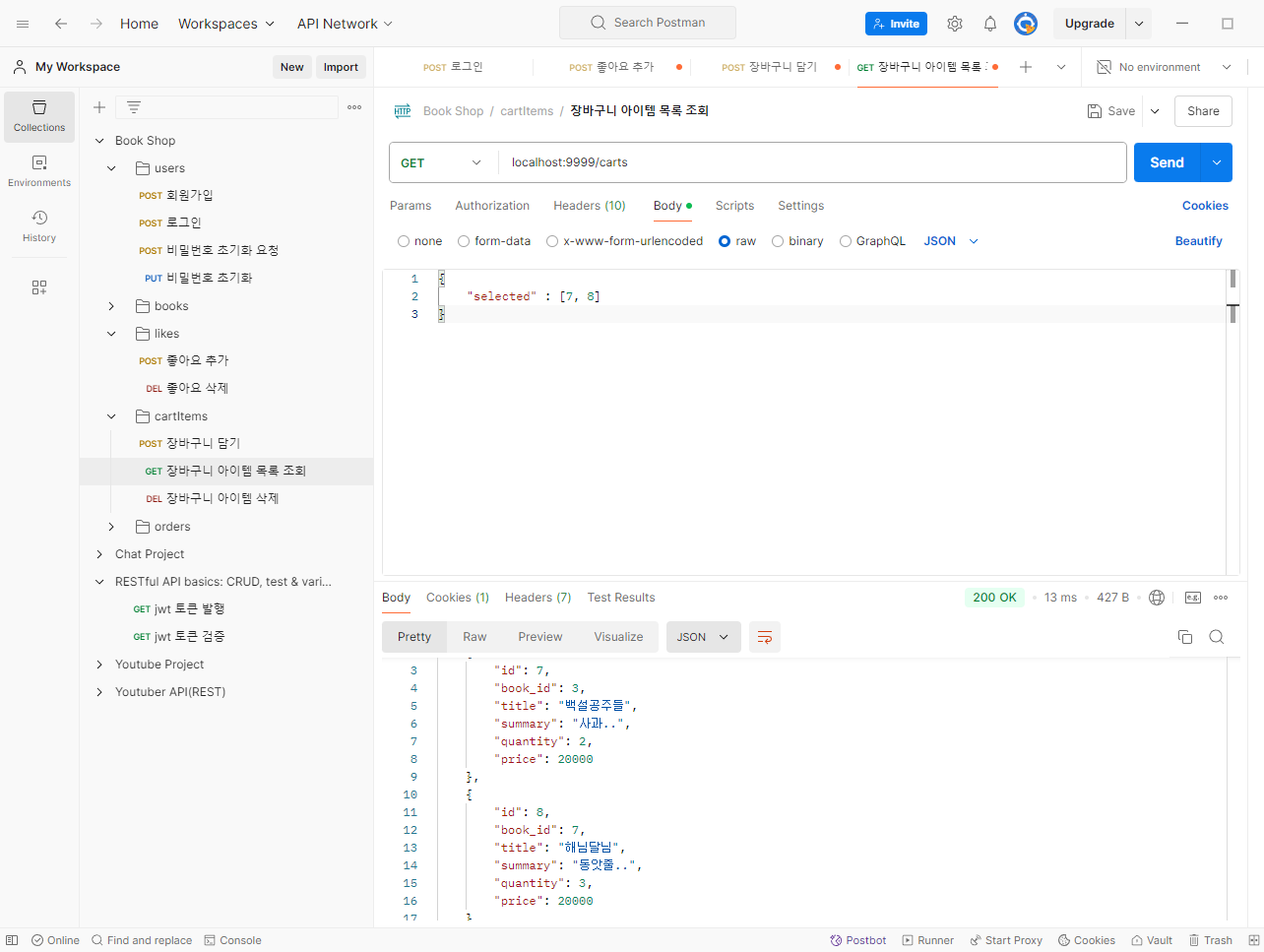Click the Import button
Image resolution: width=1264 pixels, height=952 pixels.
point(341,67)
